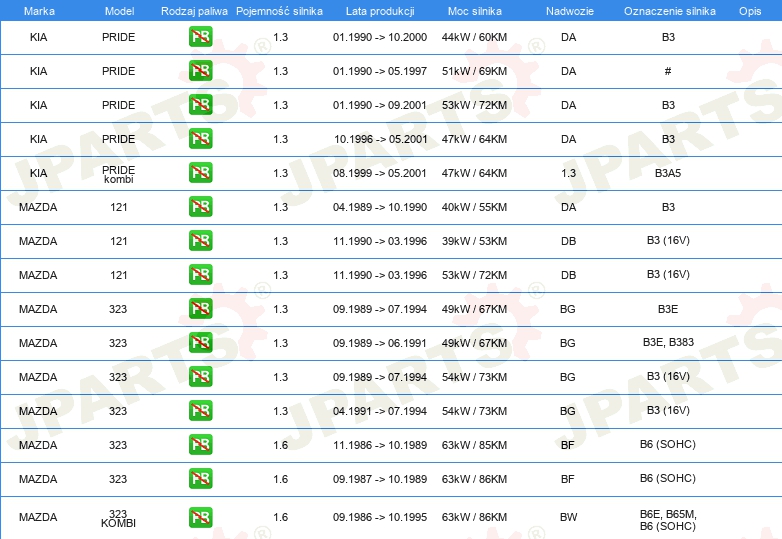
Task: Click the Oznaczenie silnika column header
Action: [669, 11]
